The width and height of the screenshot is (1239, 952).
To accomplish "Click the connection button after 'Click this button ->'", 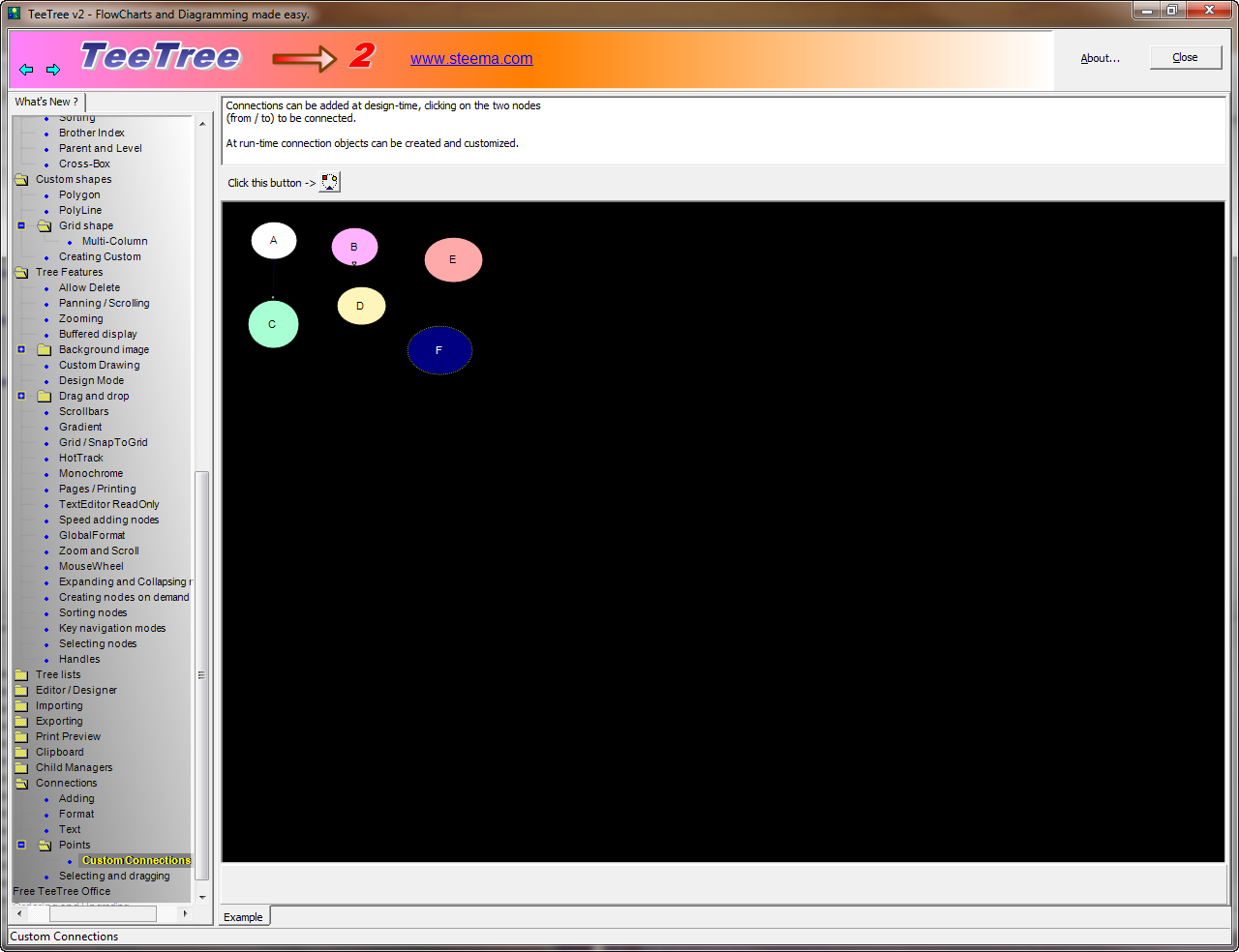I will pos(330,182).
